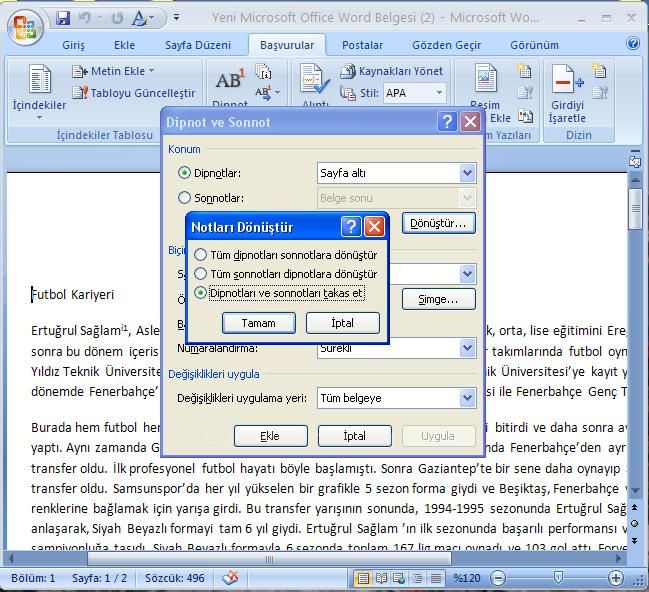
Task: Click the horizontal scrollbar thumb
Action: 269,559
